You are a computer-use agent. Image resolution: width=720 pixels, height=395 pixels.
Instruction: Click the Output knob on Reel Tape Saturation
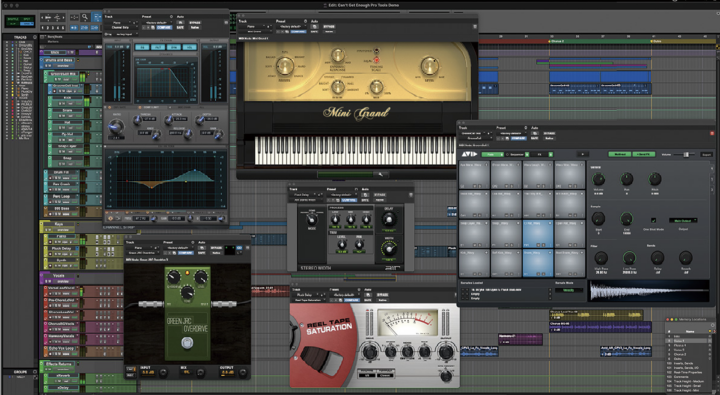(445, 353)
